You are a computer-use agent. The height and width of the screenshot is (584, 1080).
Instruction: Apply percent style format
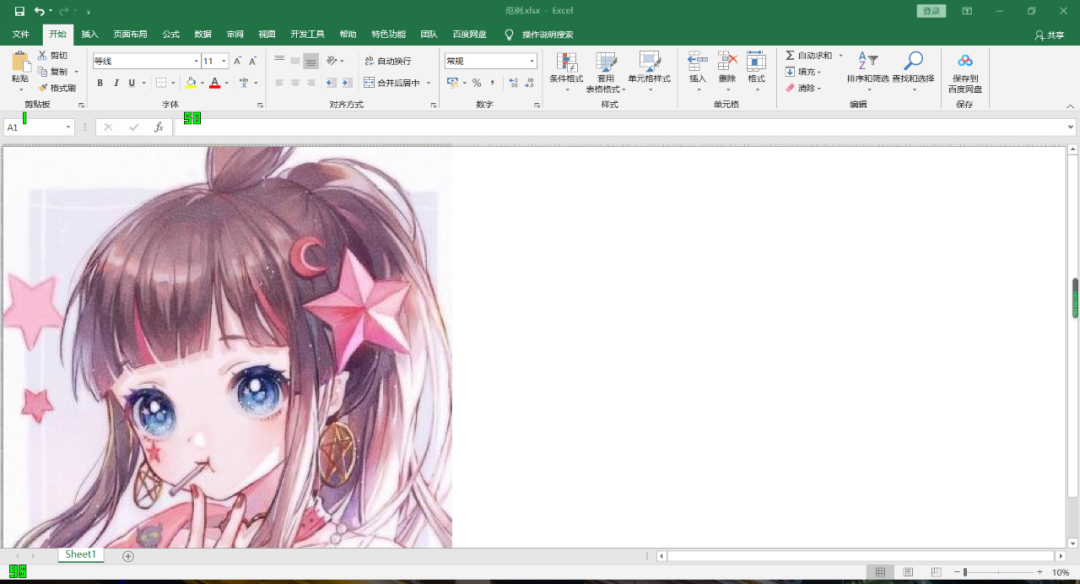(x=477, y=83)
